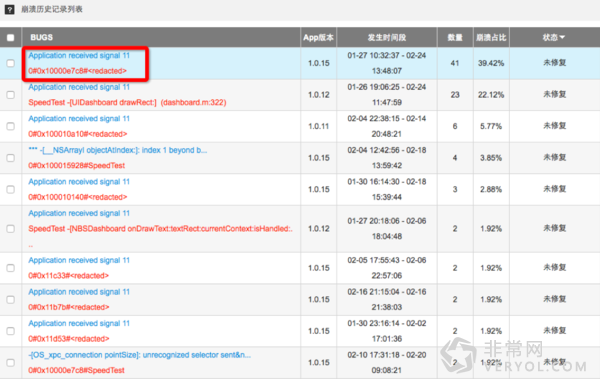Check the NBSDashboard onDrawText row checkbox
Image resolution: width=600 pixels, height=379 pixels.
pos(11,229)
